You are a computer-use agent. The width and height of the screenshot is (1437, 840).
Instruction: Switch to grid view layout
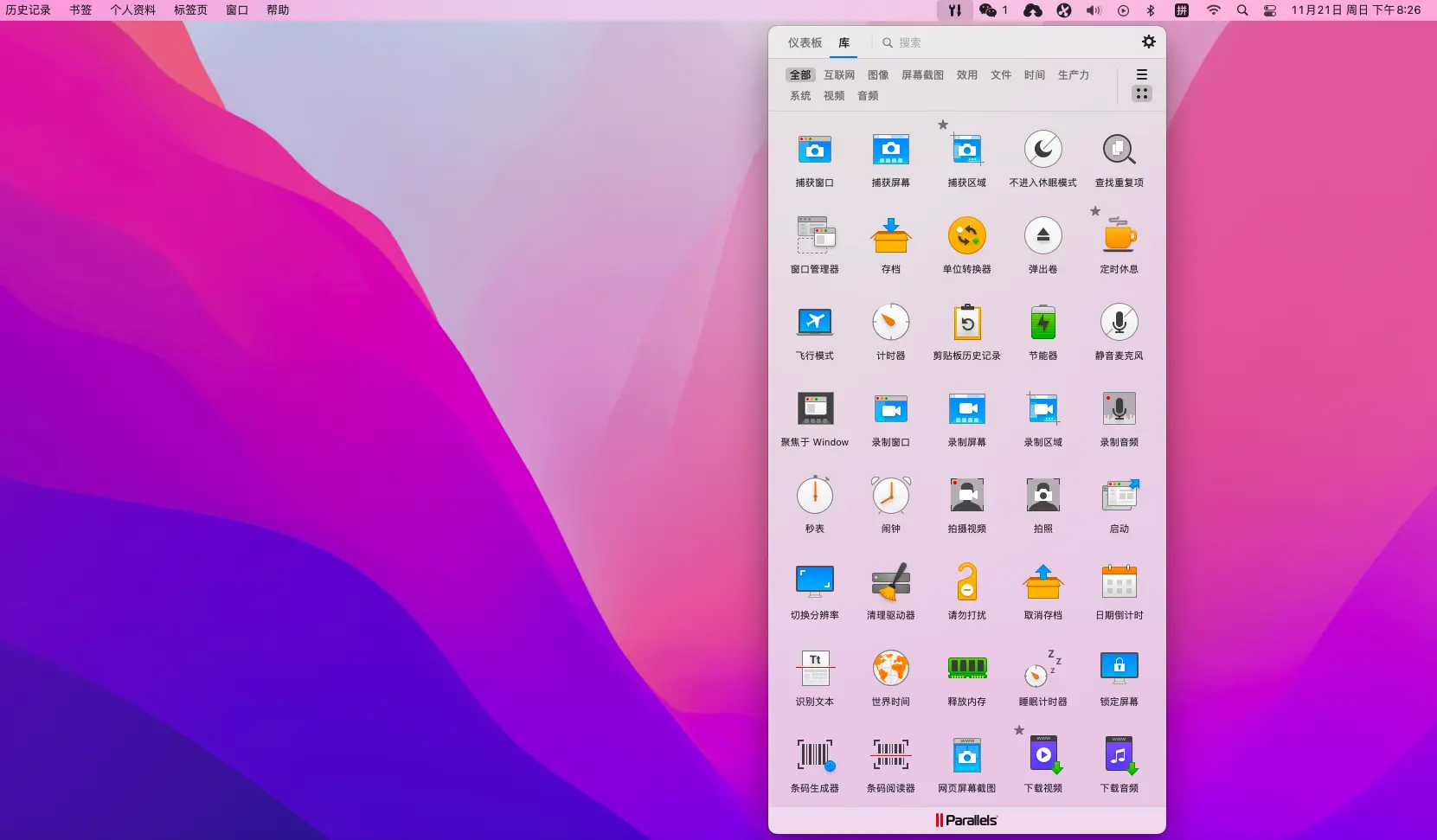click(x=1142, y=93)
